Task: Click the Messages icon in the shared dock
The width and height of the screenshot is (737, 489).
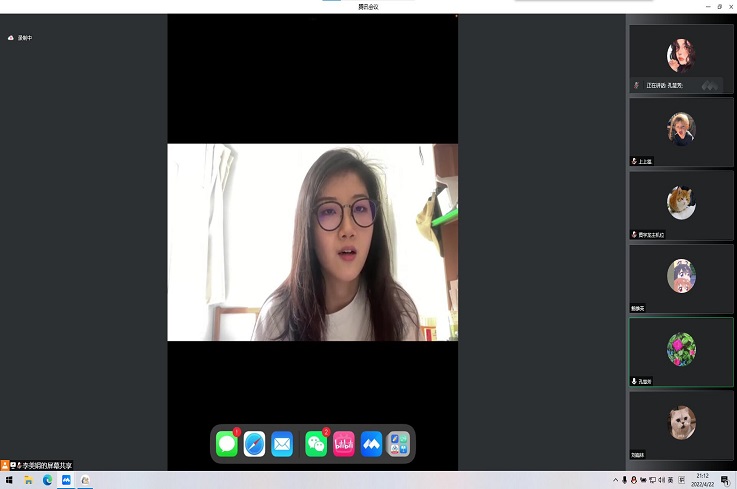Action: pyautogui.click(x=227, y=443)
